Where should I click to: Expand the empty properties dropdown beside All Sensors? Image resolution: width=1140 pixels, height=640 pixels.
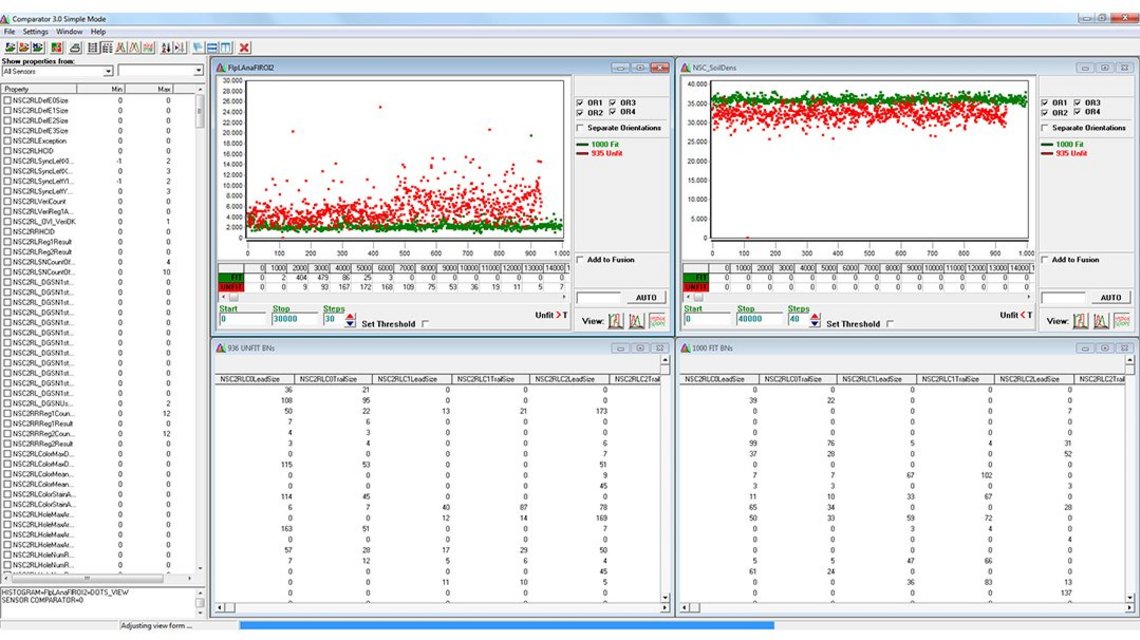pyautogui.click(x=197, y=71)
